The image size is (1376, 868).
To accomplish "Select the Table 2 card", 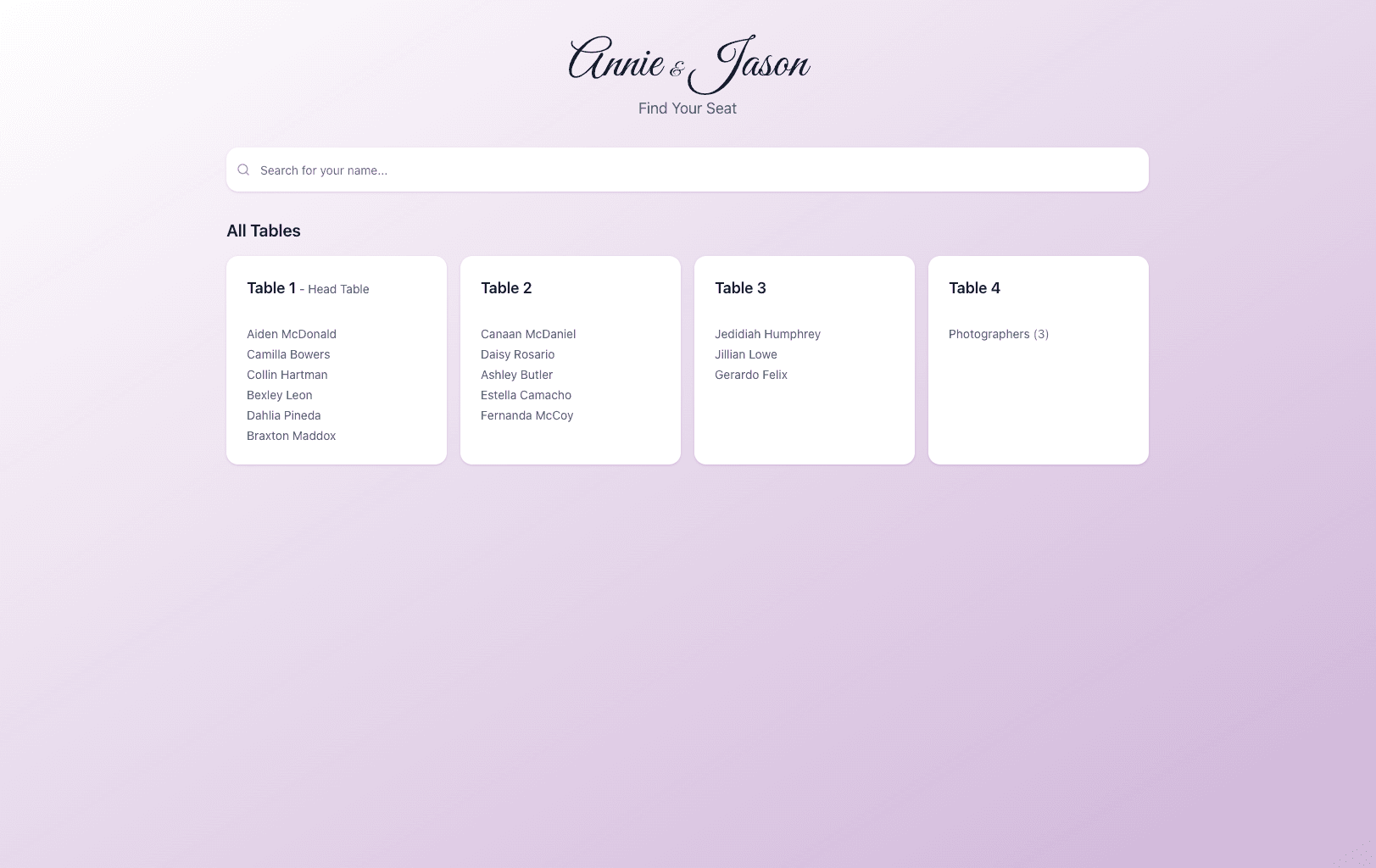I will pyautogui.click(x=570, y=359).
